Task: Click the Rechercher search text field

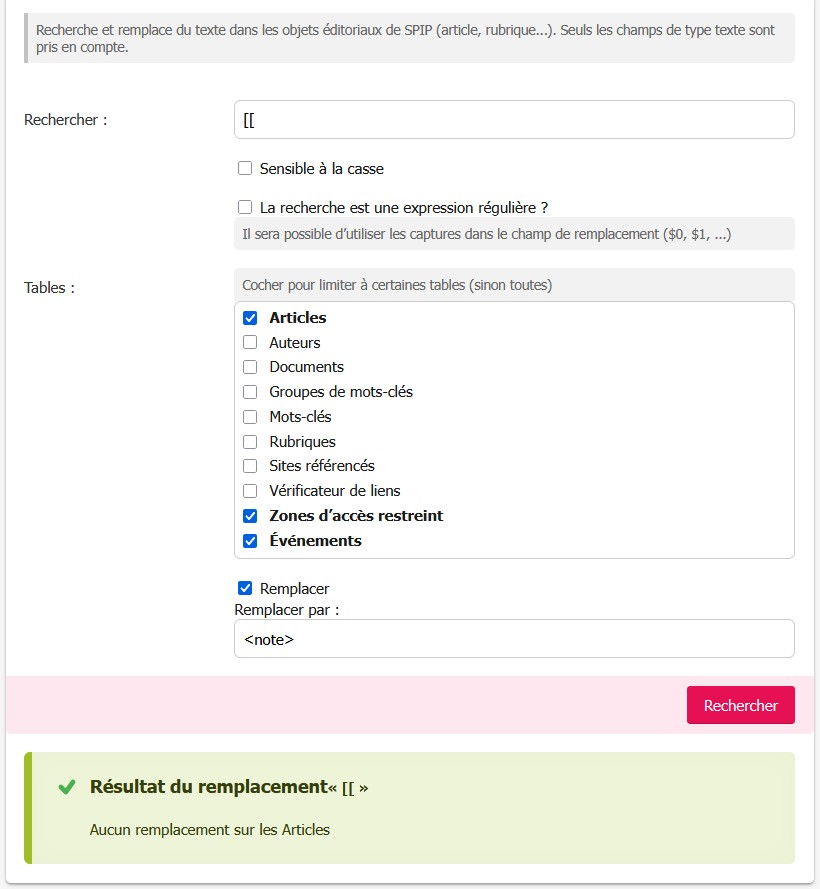Action: pyautogui.click(x=513, y=120)
